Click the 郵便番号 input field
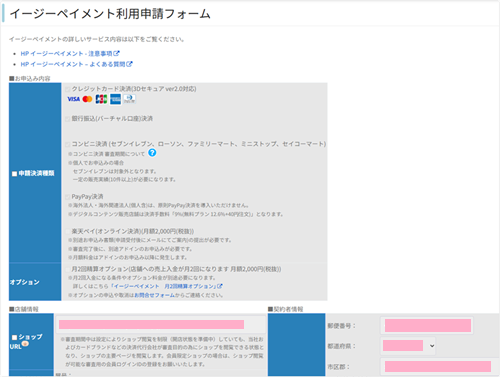 [427, 326]
